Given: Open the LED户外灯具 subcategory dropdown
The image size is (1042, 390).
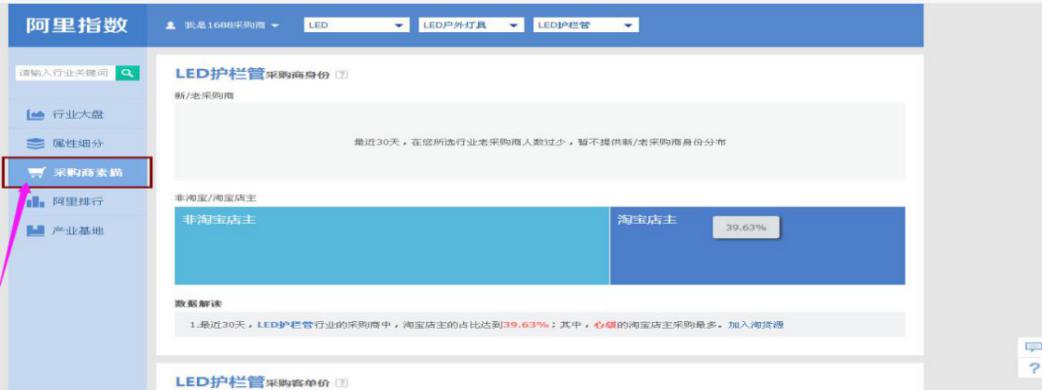Looking at the screenshot, I should (470, 25).
